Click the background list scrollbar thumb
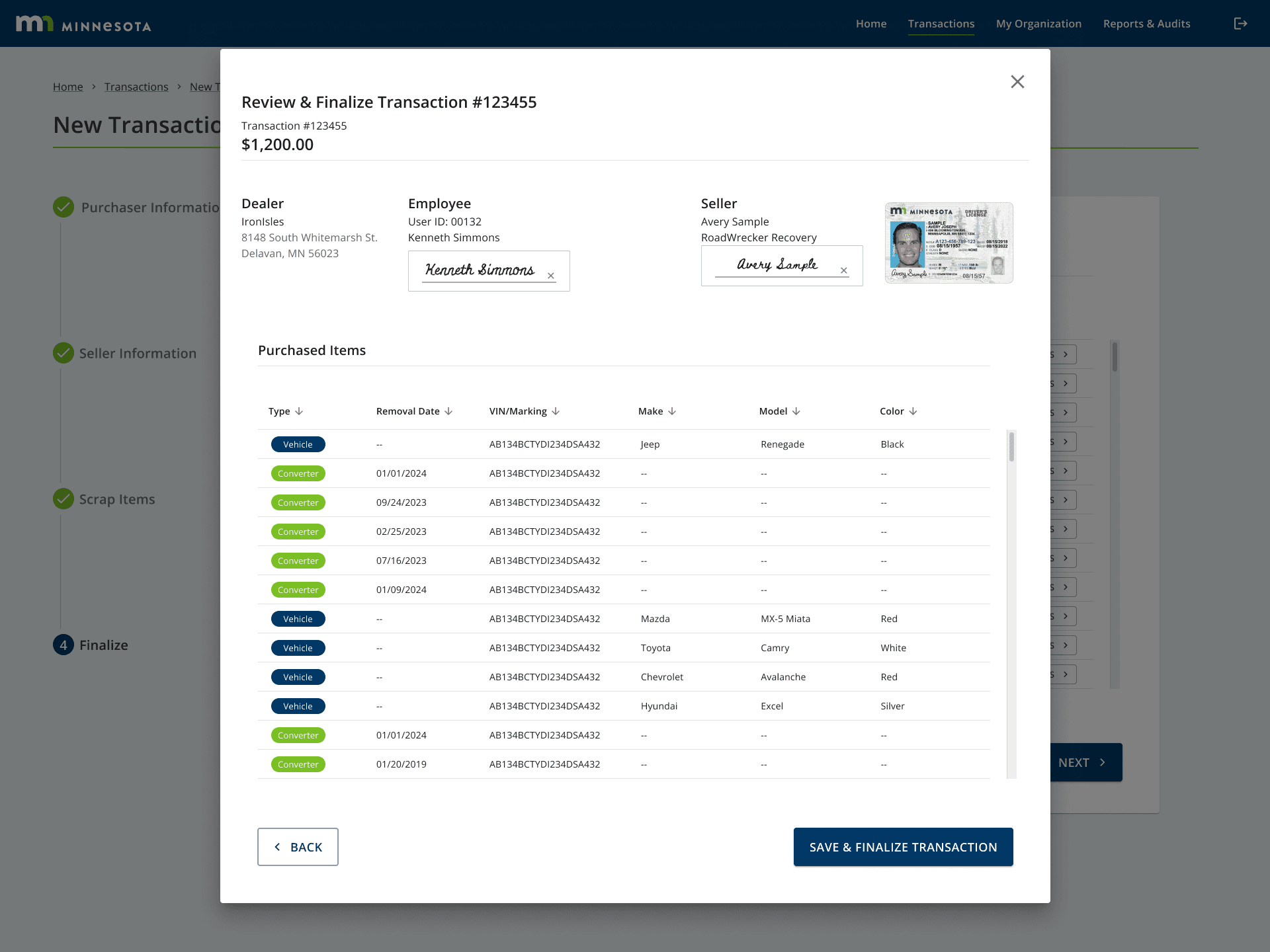This screenshot has height=952, width=1270. pyautogui.click(x=1115, y=357)
